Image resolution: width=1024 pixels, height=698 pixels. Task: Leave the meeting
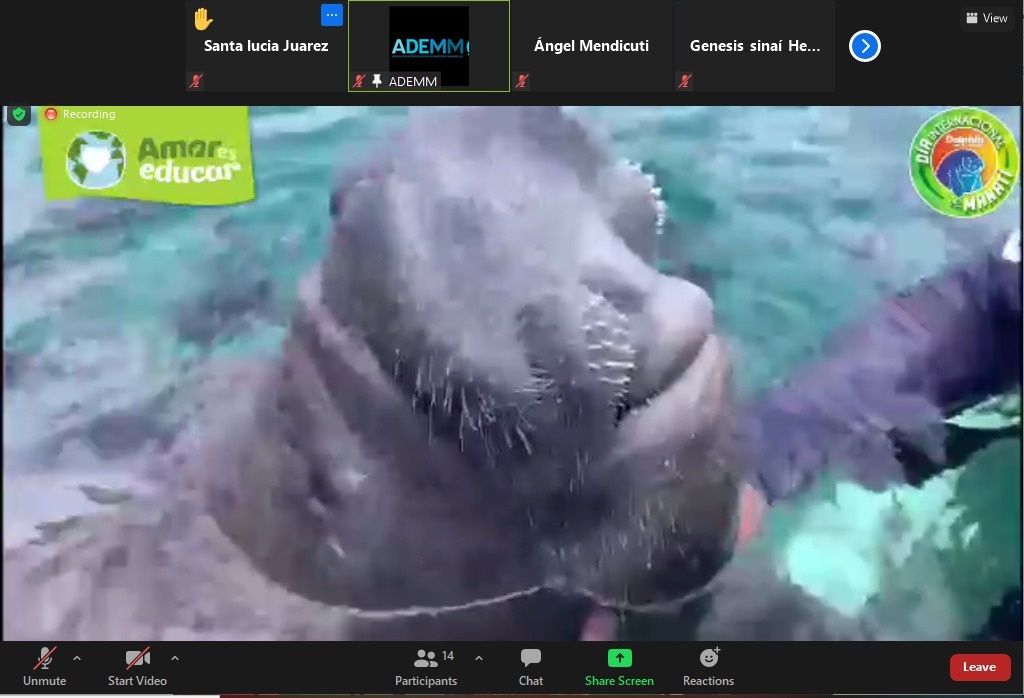click(x=979, y=667)
